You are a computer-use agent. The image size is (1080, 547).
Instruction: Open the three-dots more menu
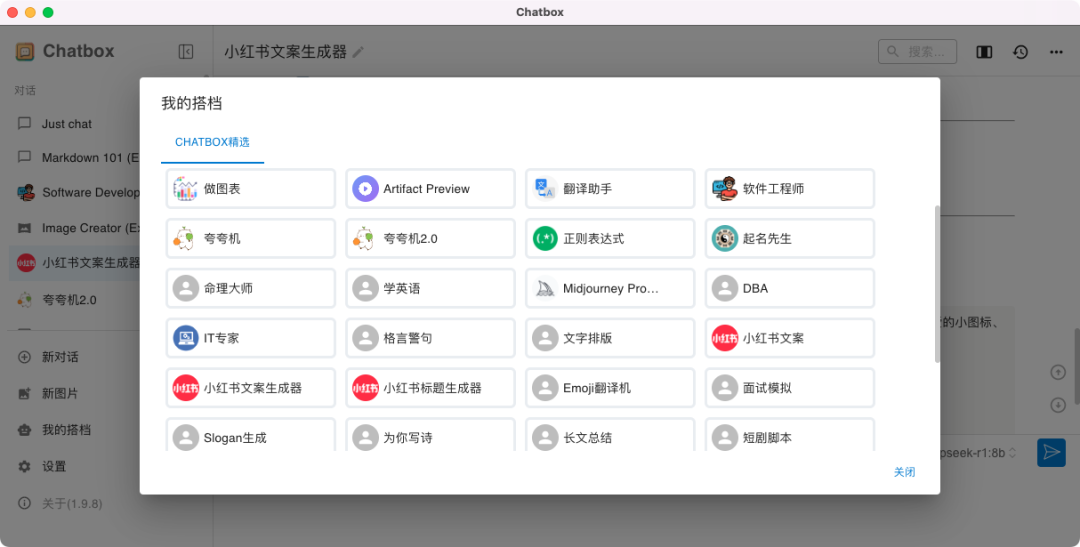pyautogui.click(x=1056, y=52)
